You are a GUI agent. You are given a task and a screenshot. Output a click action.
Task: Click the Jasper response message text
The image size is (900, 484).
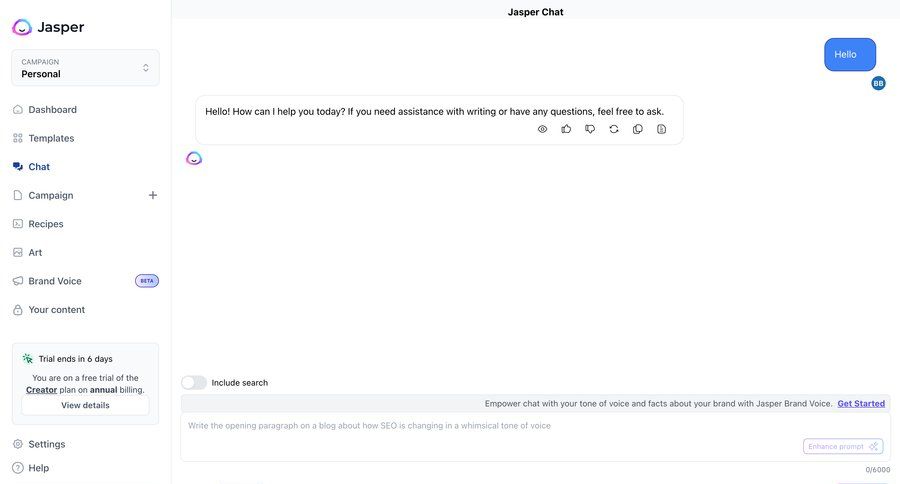[x=435, y=111]
